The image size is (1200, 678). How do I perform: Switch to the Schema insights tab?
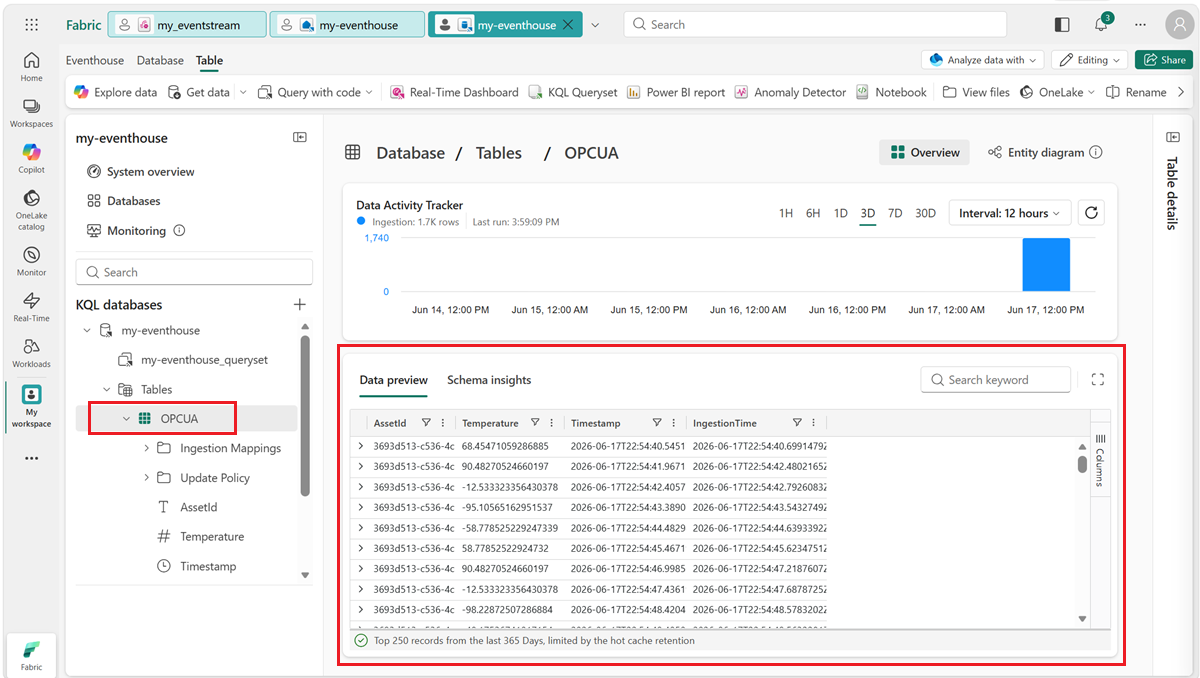point(489,380)
